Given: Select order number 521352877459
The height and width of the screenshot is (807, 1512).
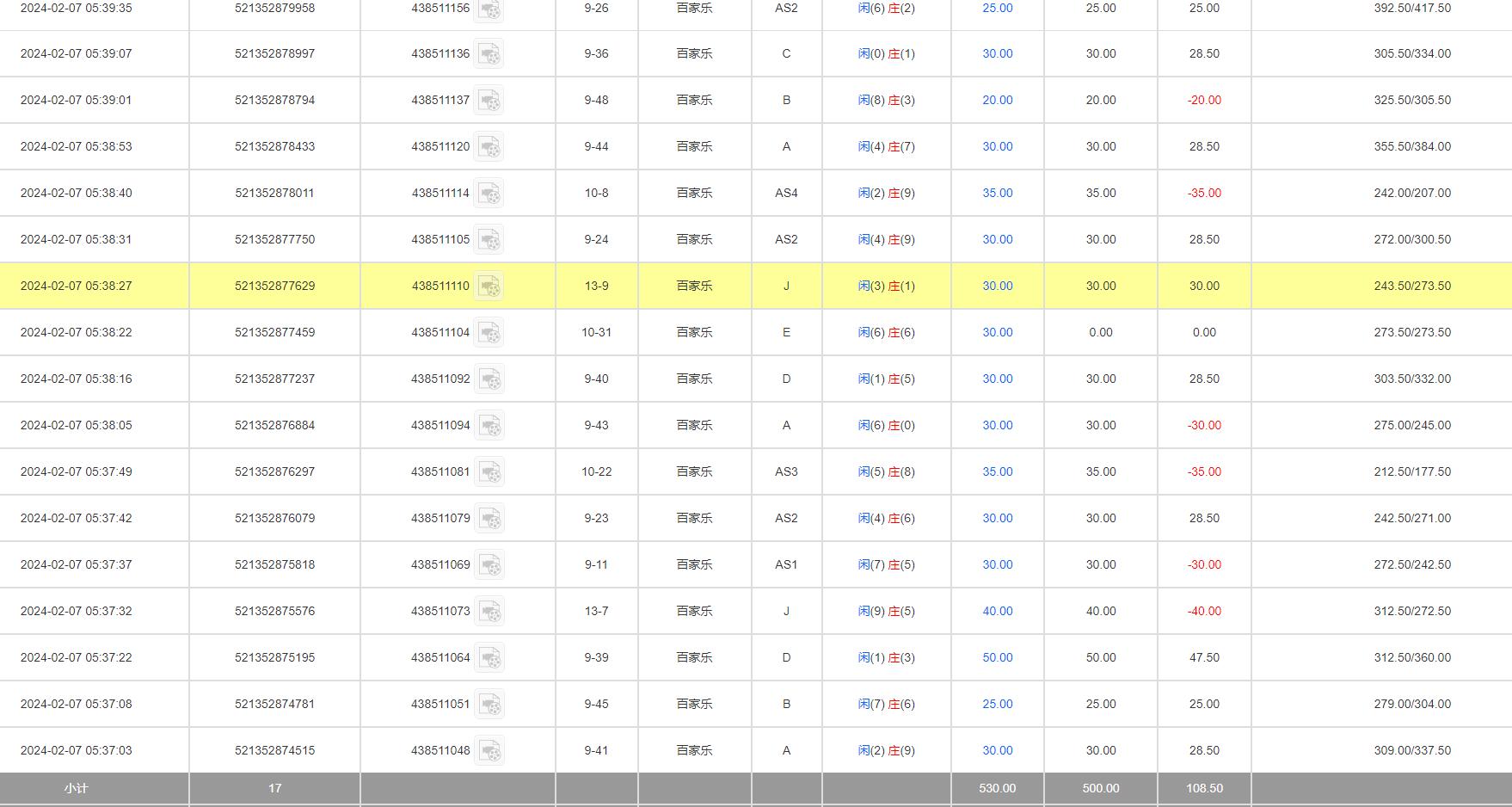Looking at the screenshot, I should (x=274, y=332).
